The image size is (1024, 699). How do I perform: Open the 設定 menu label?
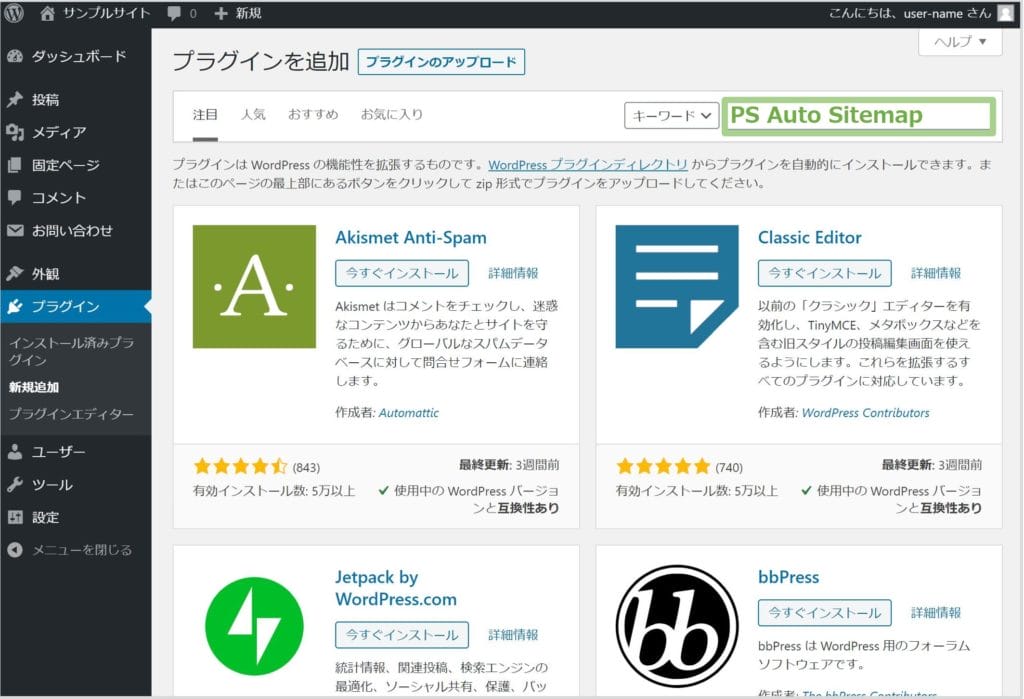point(46,517)
